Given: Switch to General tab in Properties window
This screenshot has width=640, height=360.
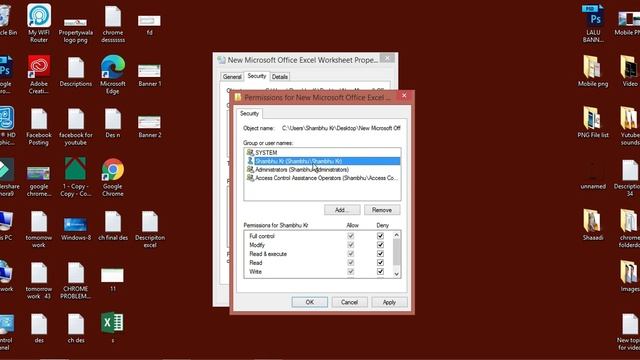Looking at the screenshot, I should pos(232,77).
